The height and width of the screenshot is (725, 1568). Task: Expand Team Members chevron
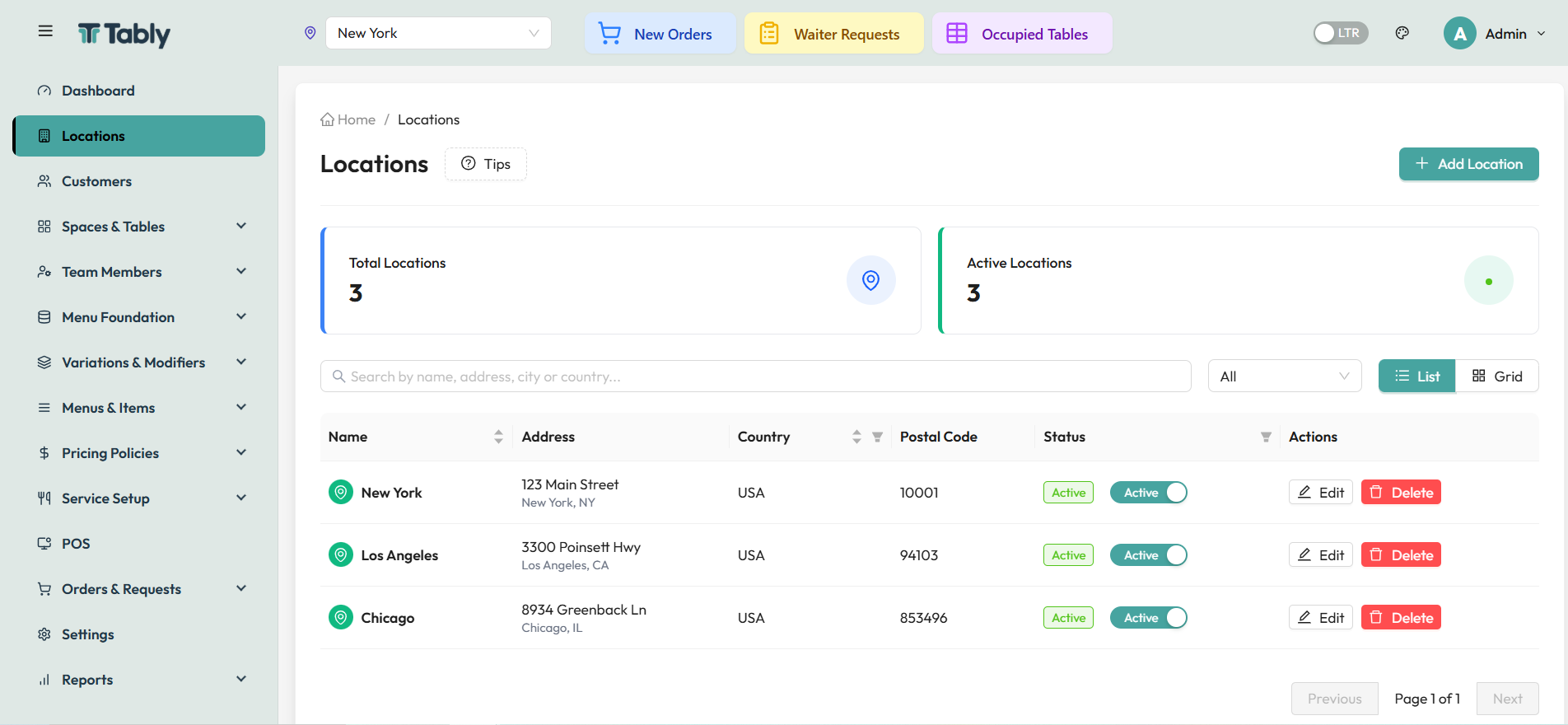click(241, 271)
